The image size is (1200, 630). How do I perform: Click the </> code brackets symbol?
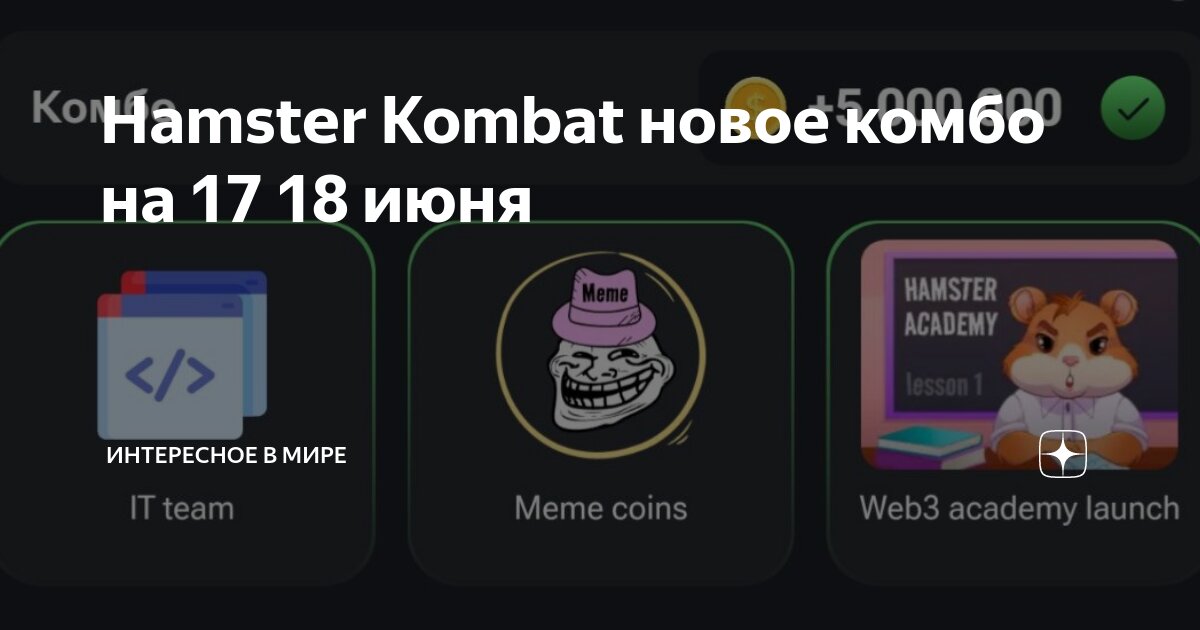tap(170, 375)
